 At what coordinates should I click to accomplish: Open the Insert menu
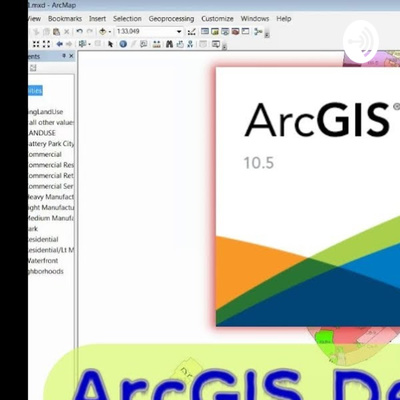(x=97, y=19)
